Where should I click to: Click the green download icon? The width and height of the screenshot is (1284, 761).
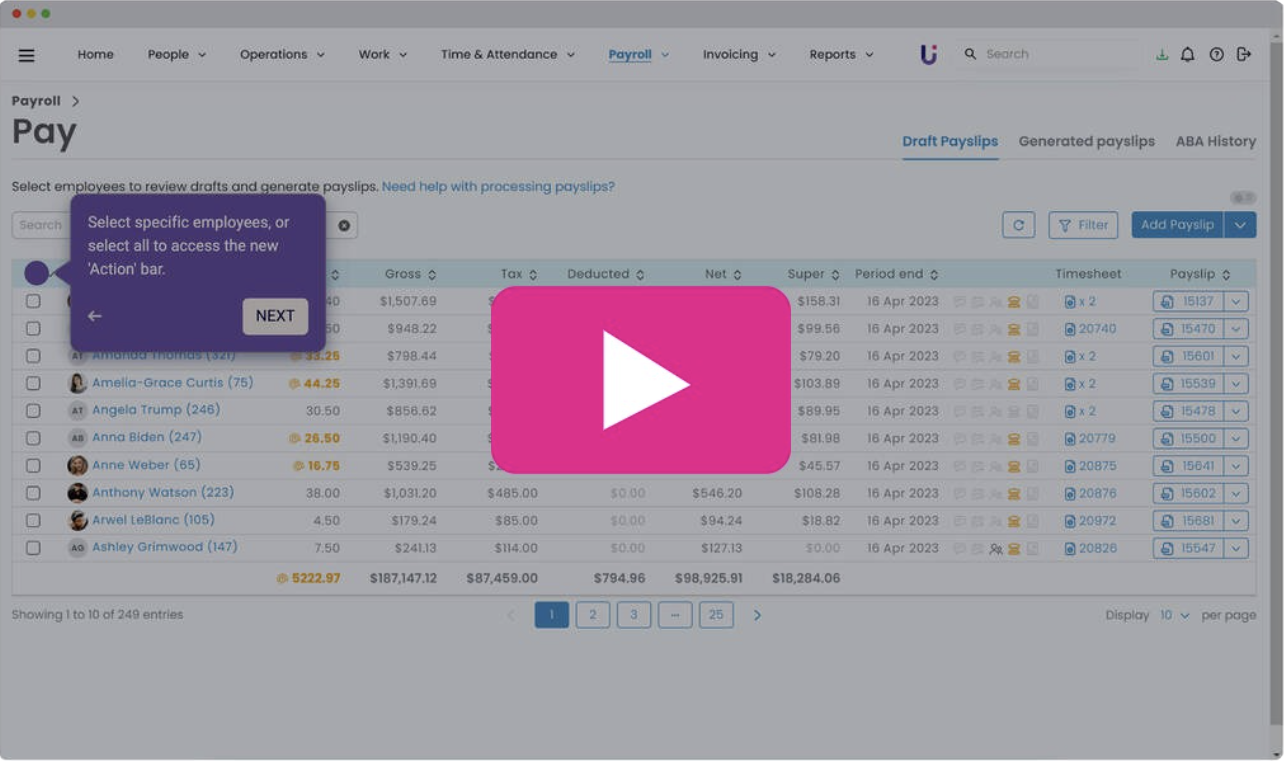click(1161, 55)
